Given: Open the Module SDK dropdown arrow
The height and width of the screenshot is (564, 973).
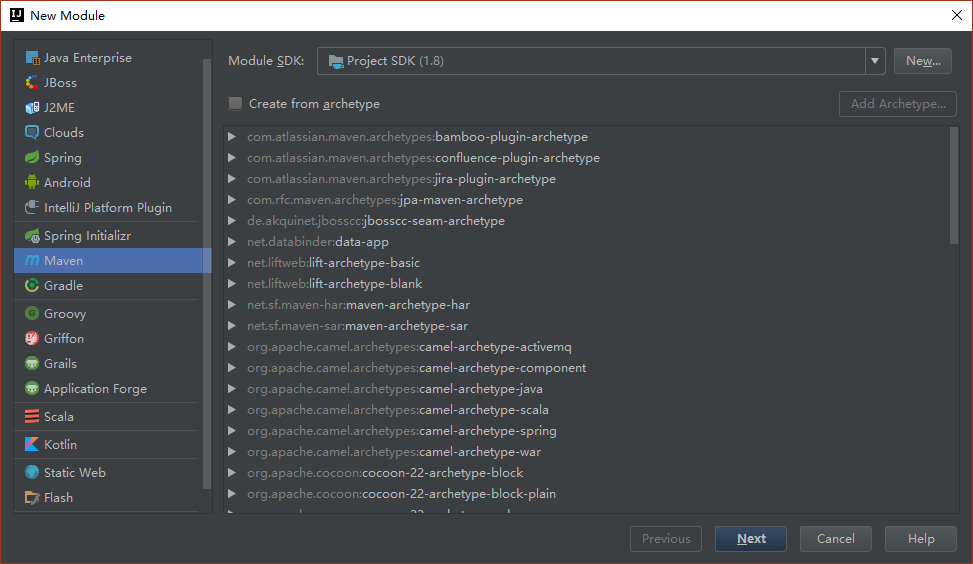Looking at the screenshot, I should [x=875, y=61].
